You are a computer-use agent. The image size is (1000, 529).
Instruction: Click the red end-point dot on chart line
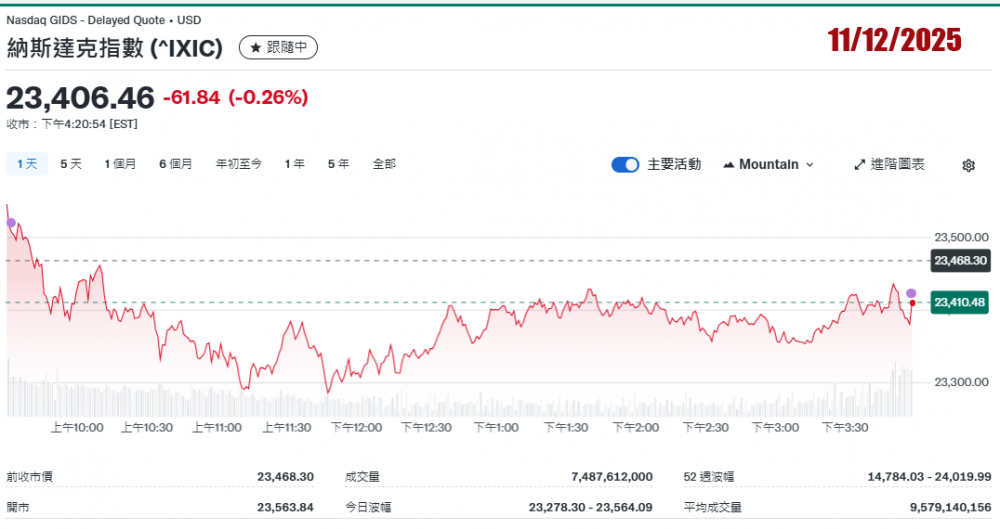(912, 302)
